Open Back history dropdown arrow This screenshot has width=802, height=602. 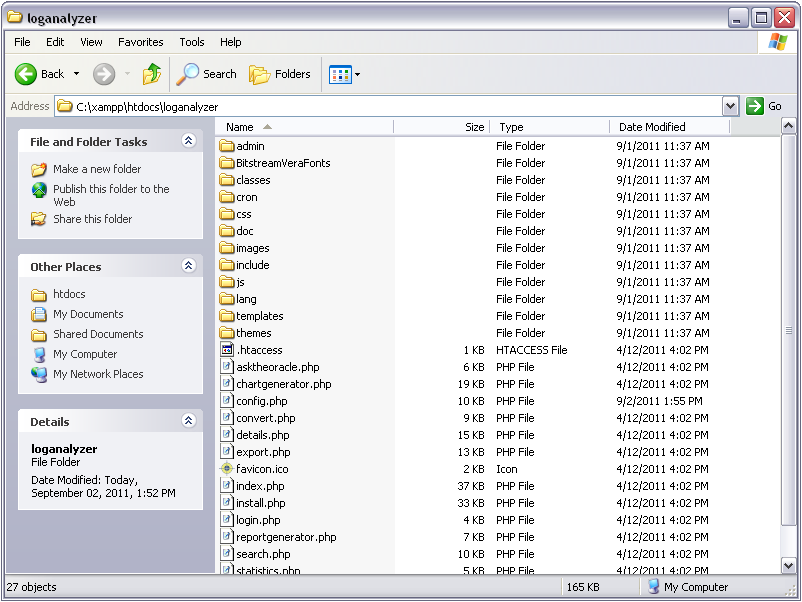tap(76, 74)
